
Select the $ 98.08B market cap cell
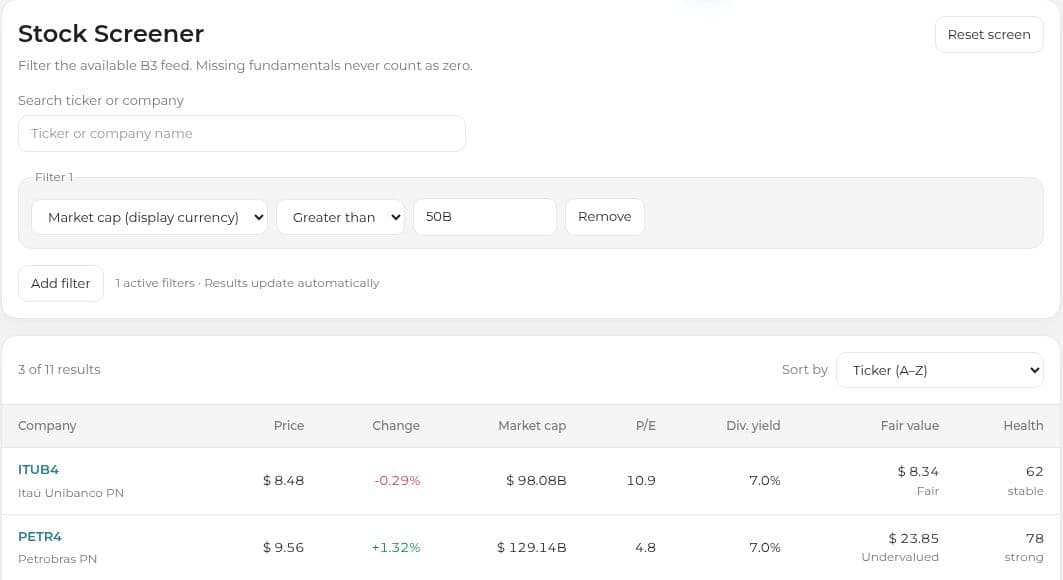point(536,480)
